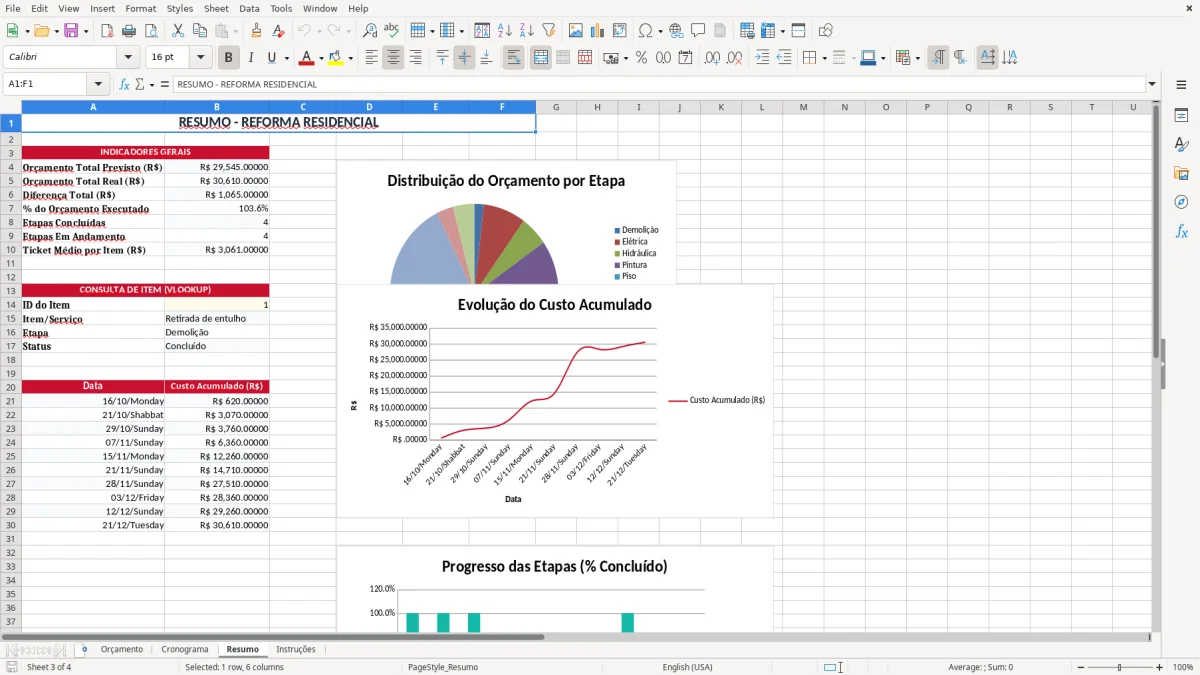This screenshot has height=675, width=1200.
Task: Toggle print preview
Action: pos(151,31)
